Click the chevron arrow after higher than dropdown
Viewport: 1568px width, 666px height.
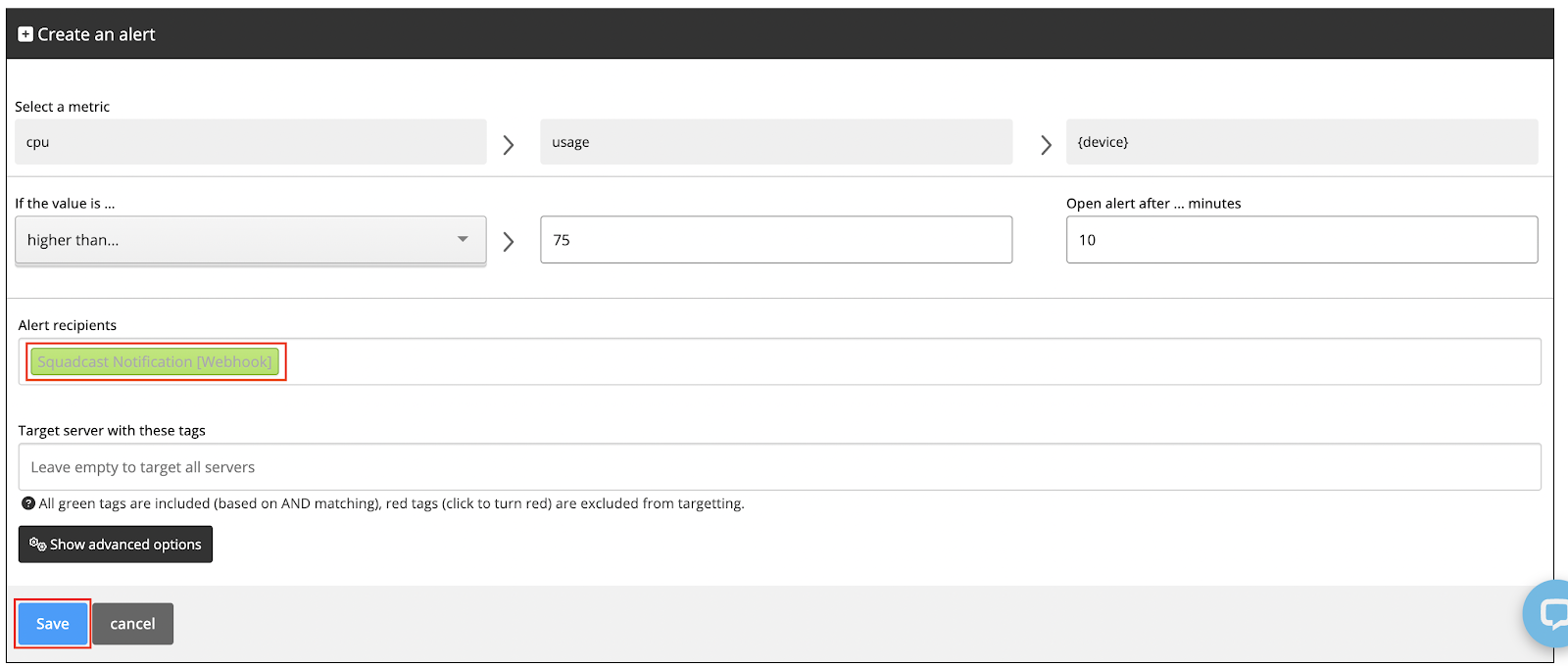[509, 242]
